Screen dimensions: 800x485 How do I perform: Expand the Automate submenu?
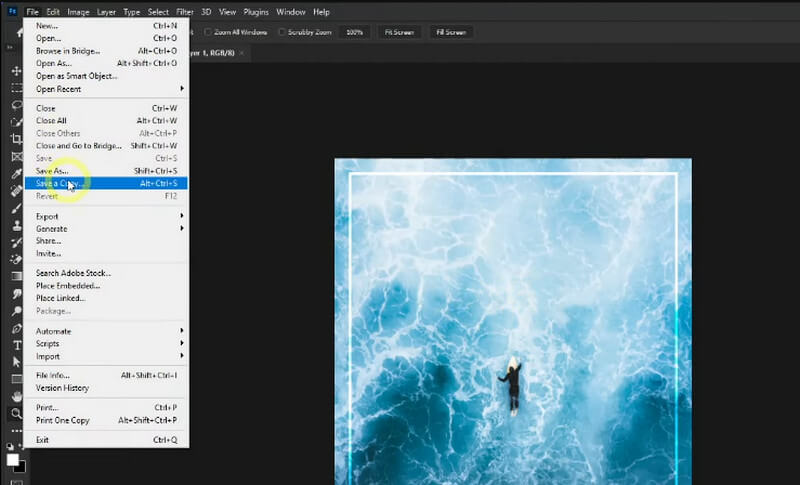[106, 331]
